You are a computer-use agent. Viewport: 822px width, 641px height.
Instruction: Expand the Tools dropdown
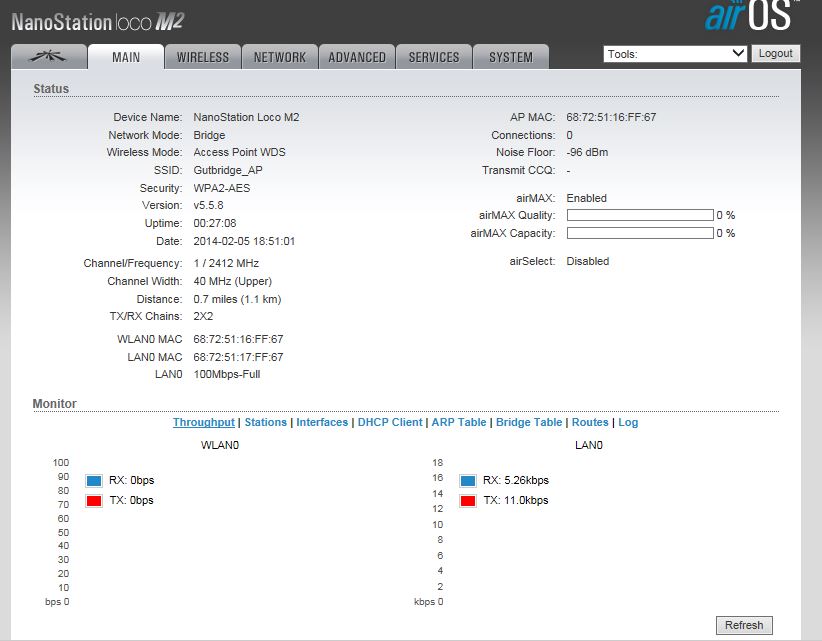[x=675, y=53]
